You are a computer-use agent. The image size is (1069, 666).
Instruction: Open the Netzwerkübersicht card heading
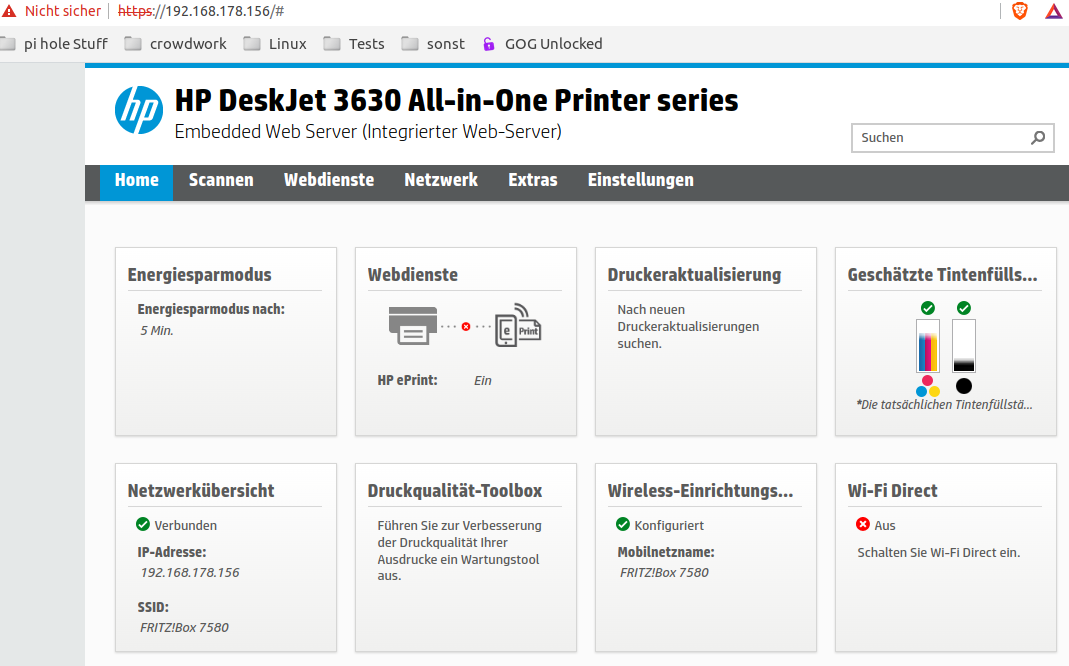tap(201, 491)
